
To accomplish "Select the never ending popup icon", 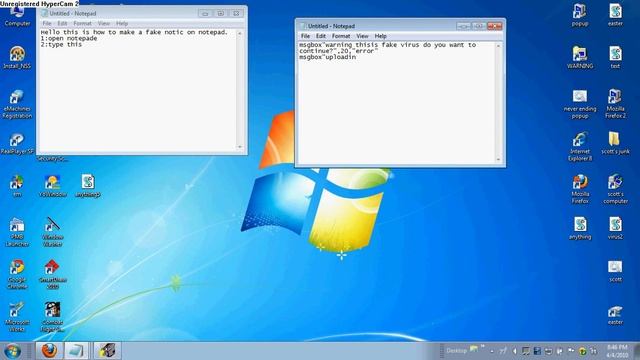I will 580,104.
